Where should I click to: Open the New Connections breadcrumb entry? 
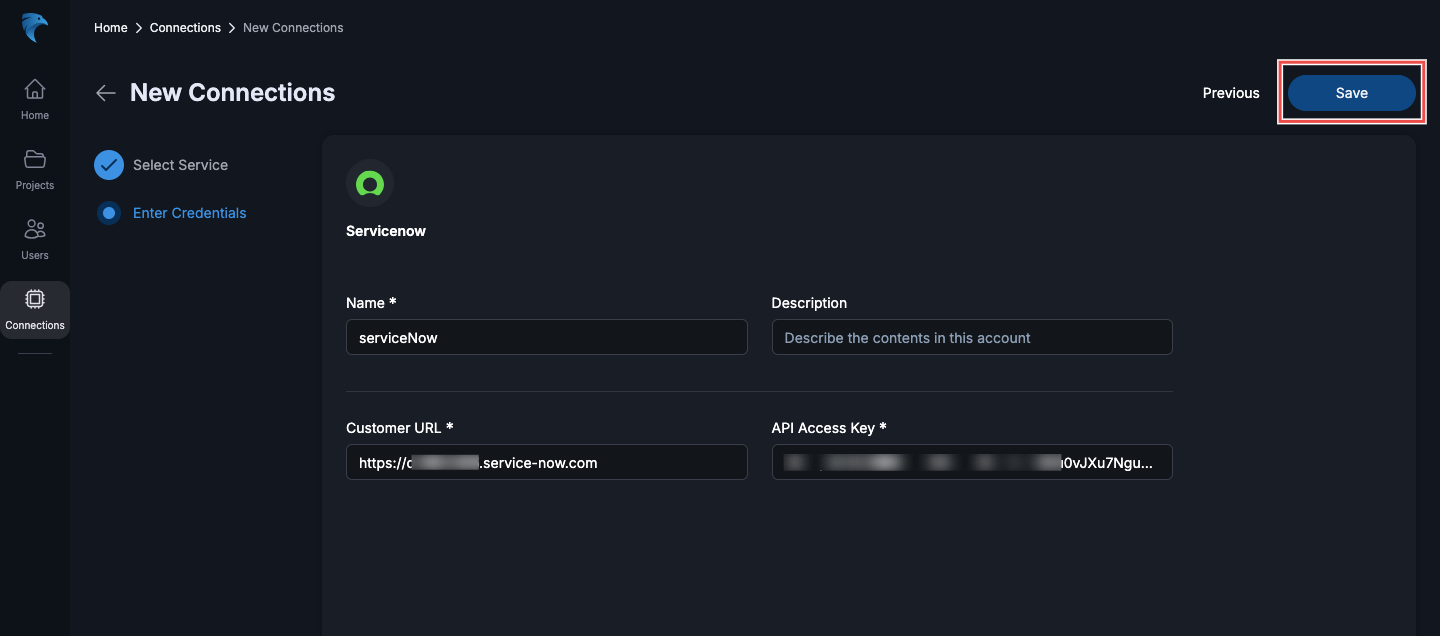coord(292,27)
